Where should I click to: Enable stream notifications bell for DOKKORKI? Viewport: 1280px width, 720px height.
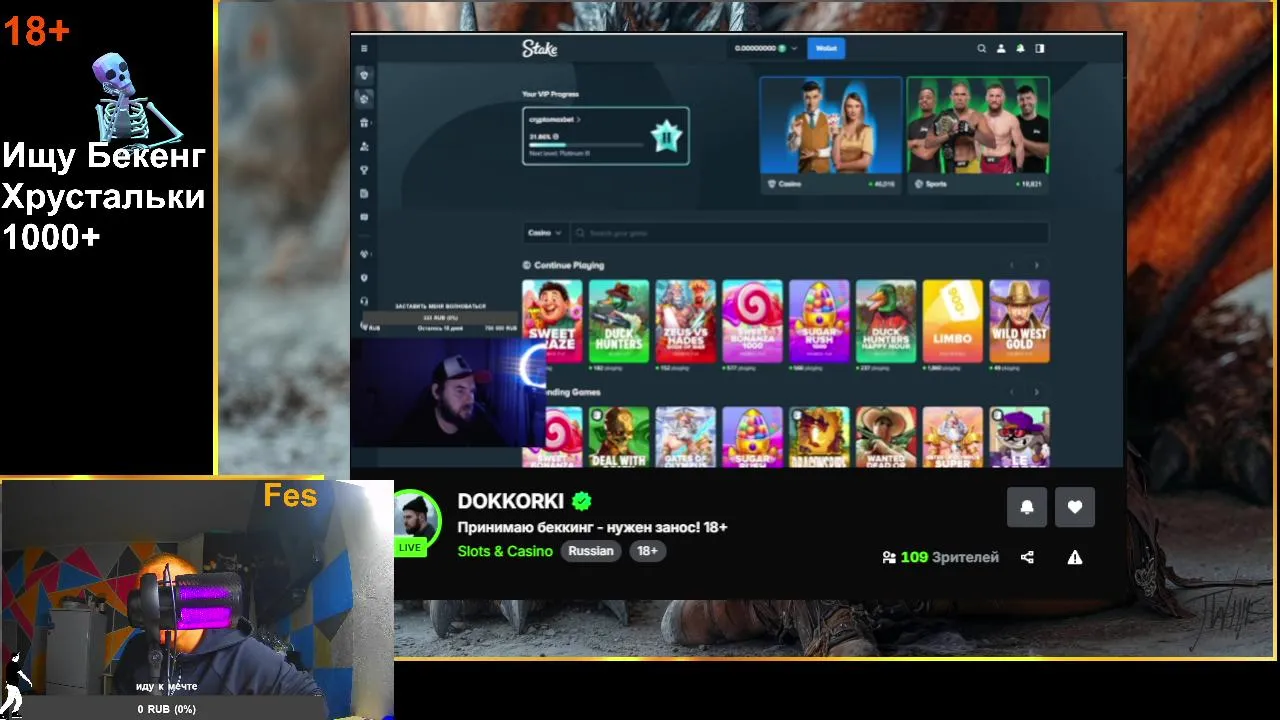click(1027, 507)
